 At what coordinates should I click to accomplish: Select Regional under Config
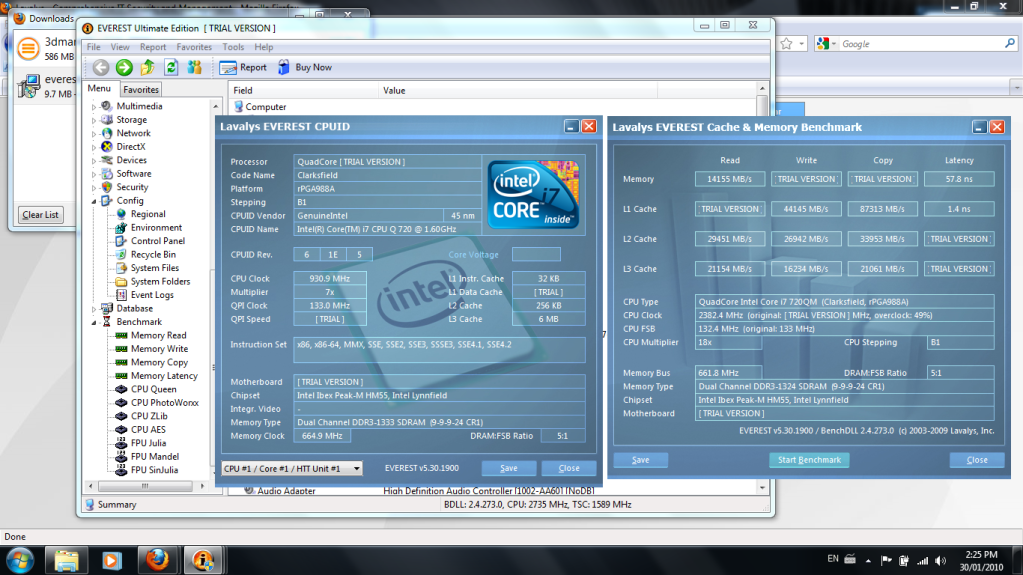coord(147,214)
